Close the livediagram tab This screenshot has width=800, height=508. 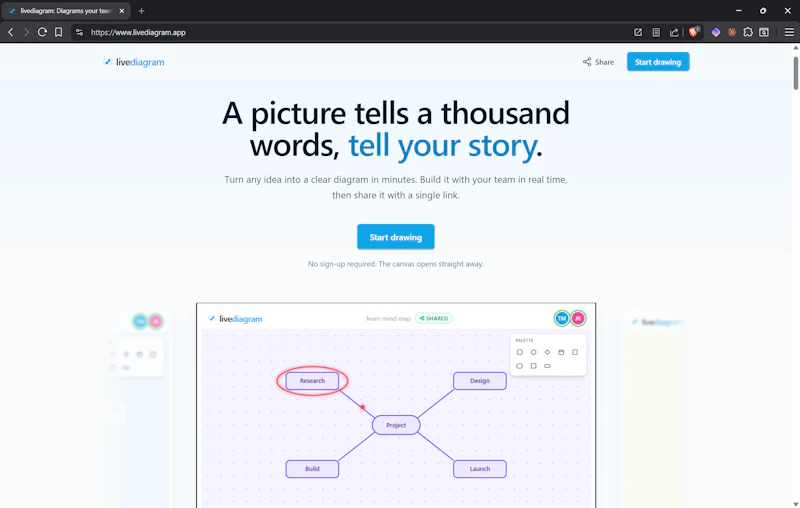[121, 11]
